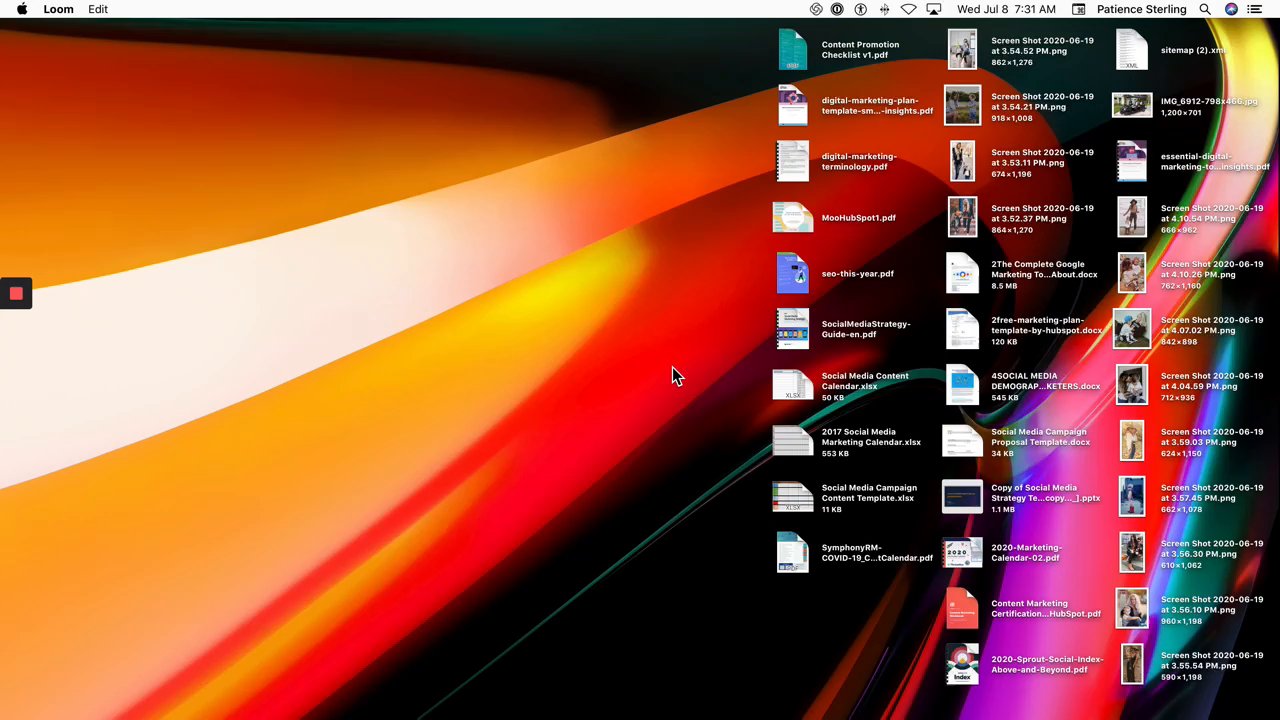The image size is (1280, 720).
Task: Select 2020-Marketing-Calendar-02.pdf thumbnail
Action: click(x=962, y=553)
